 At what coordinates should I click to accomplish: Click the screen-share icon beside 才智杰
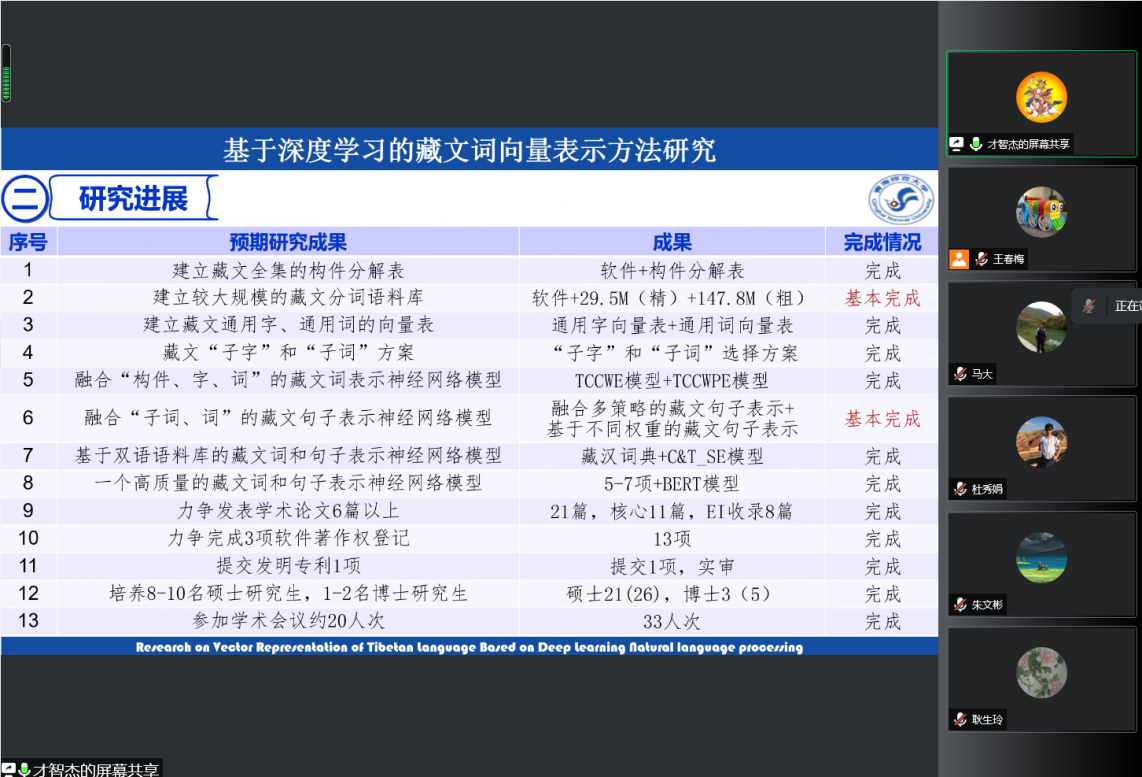coord(957,144)
